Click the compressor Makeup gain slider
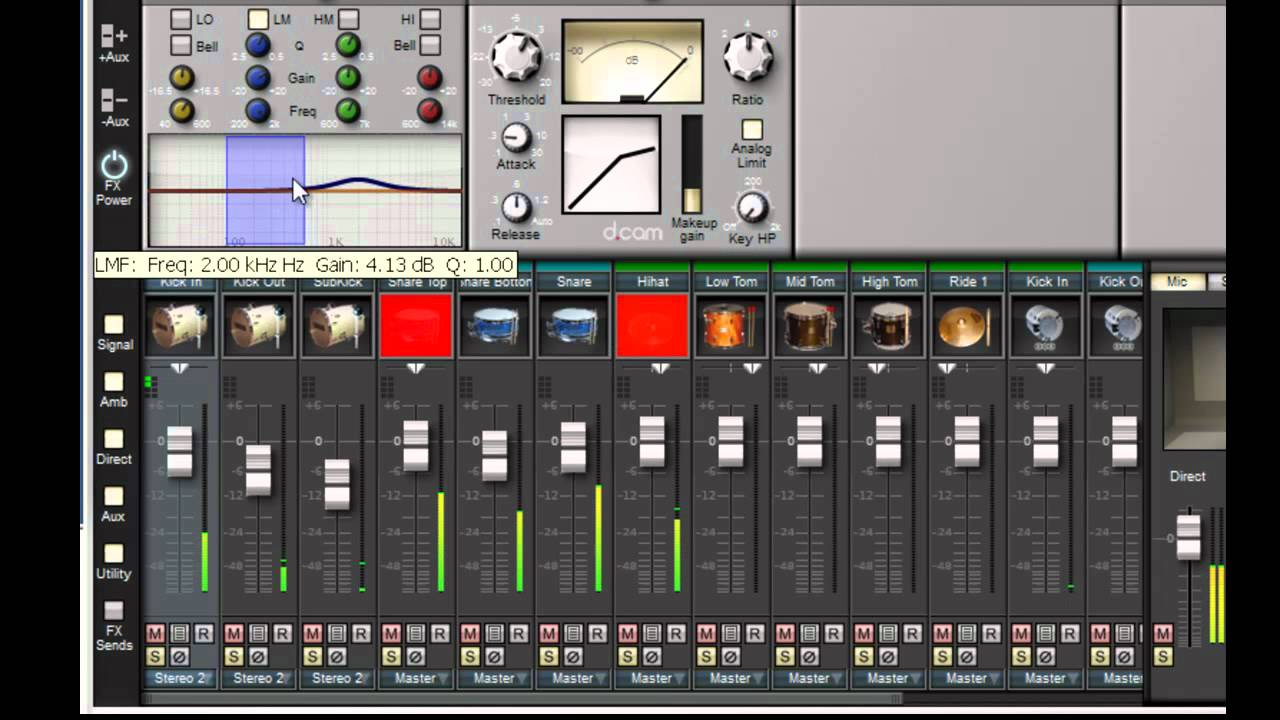Screen dimensions: 1280x720 pyautogui.click(x=692, y=164)
